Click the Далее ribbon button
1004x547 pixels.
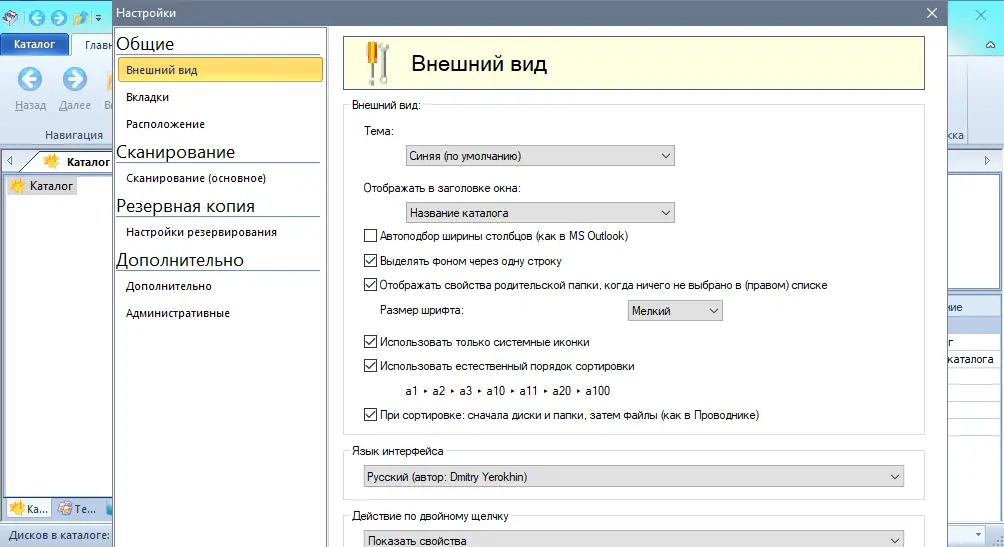pyautogui.click(x=74, y=88)
